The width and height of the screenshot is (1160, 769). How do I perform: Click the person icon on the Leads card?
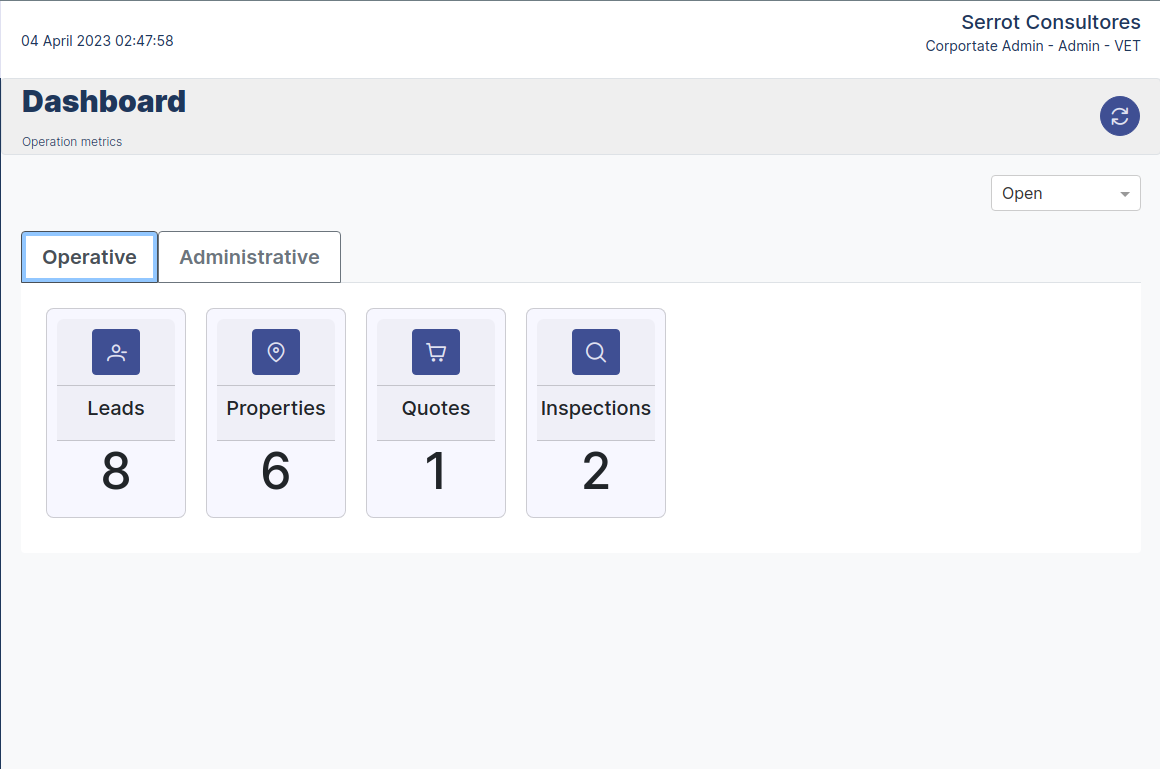click(x=116, y=352)
